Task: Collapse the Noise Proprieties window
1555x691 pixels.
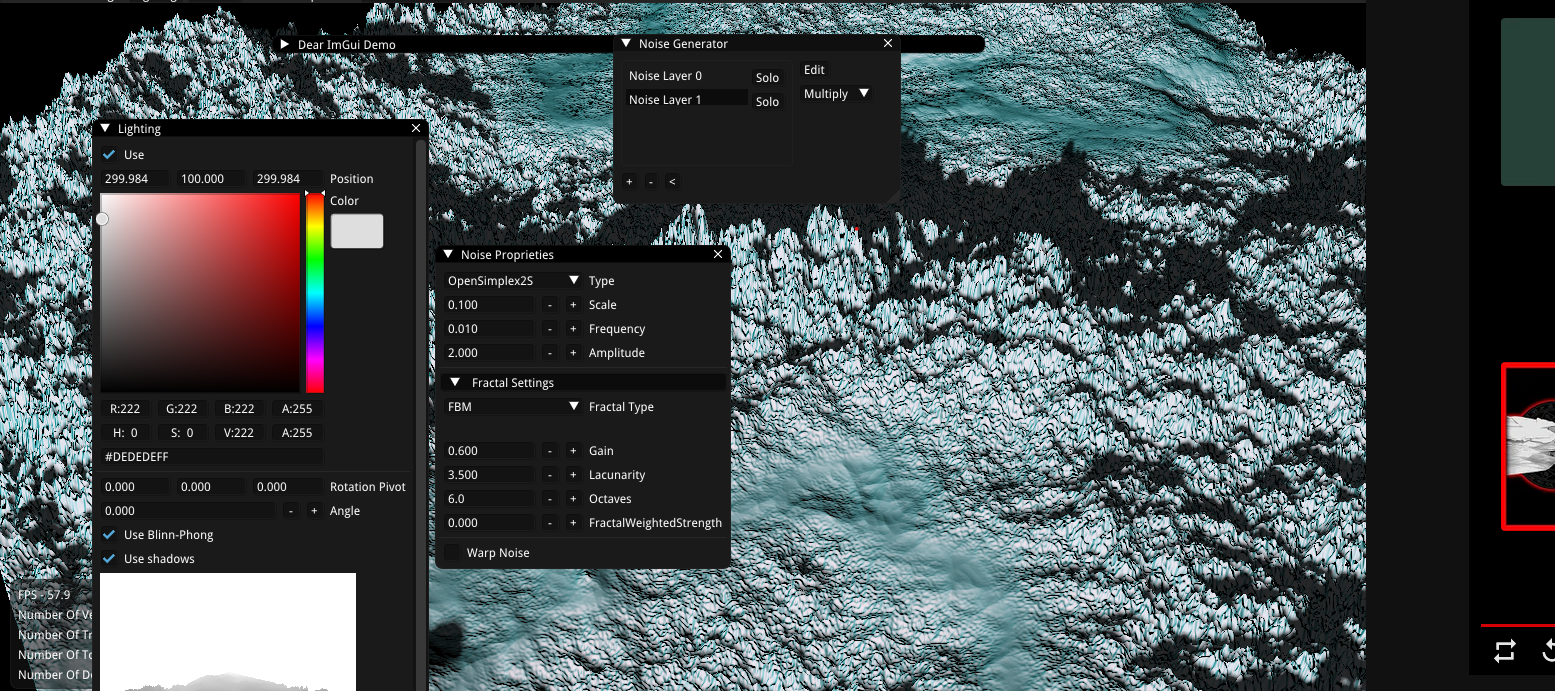Action: tap(448, 255)
